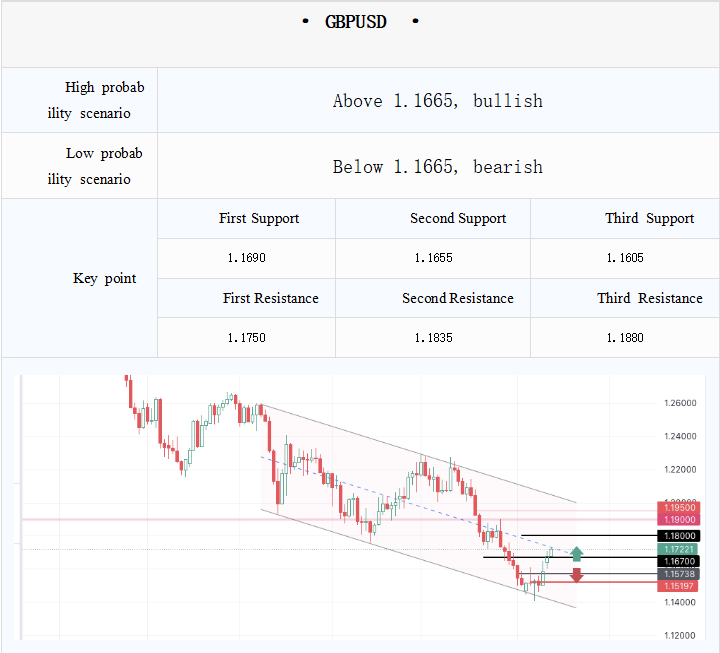Click the 1.22000 axis value
The image size is (720, 653).
point(680,469)
